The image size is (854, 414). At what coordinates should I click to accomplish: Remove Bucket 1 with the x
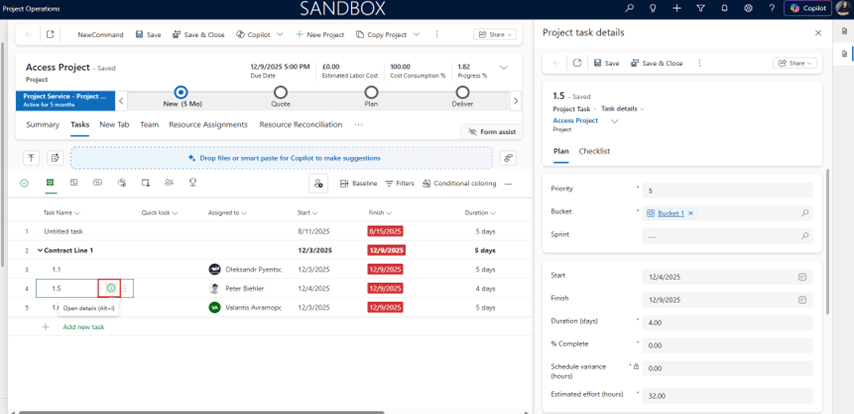[690, 213]
